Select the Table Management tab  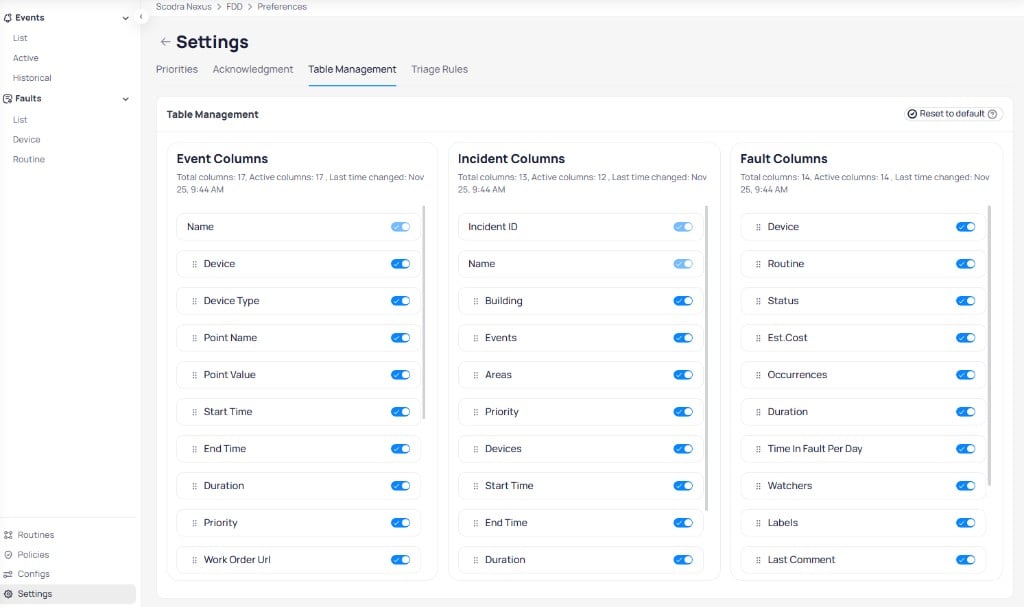point(352,69)
